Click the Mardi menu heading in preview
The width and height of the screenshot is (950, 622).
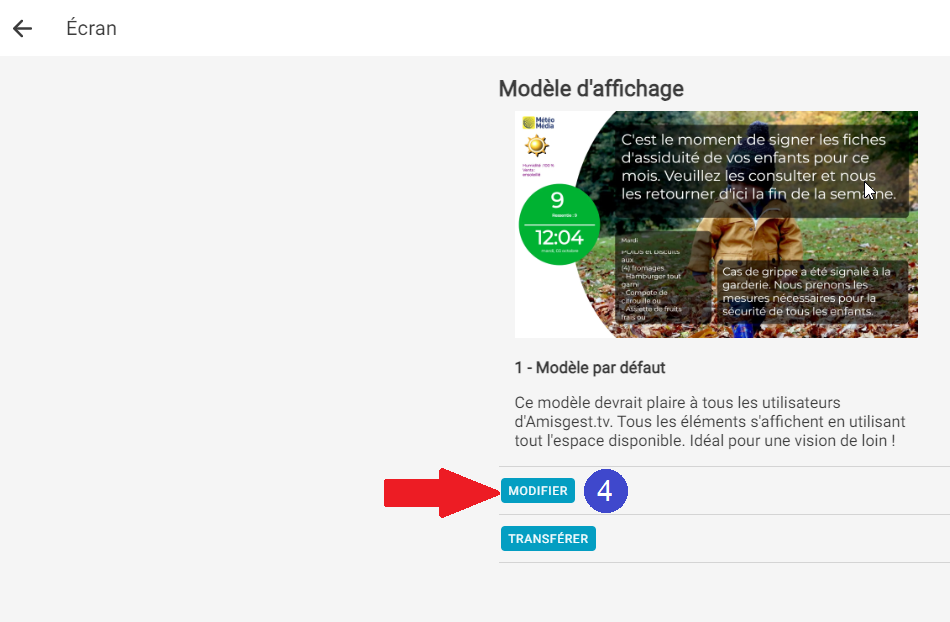(x=629, y=240)
